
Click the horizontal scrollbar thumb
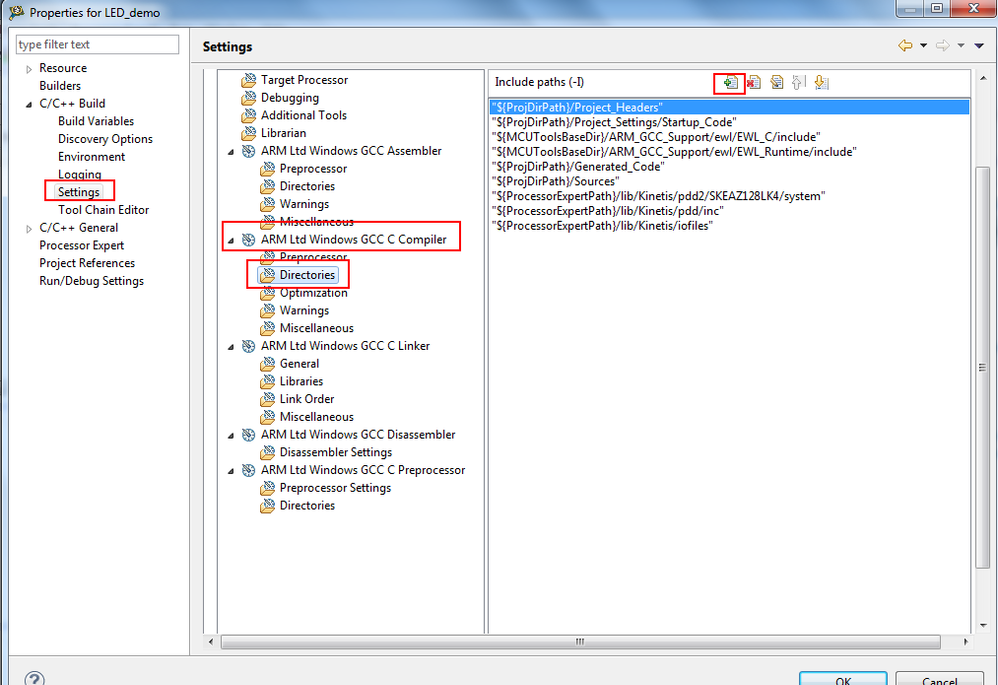580,642
